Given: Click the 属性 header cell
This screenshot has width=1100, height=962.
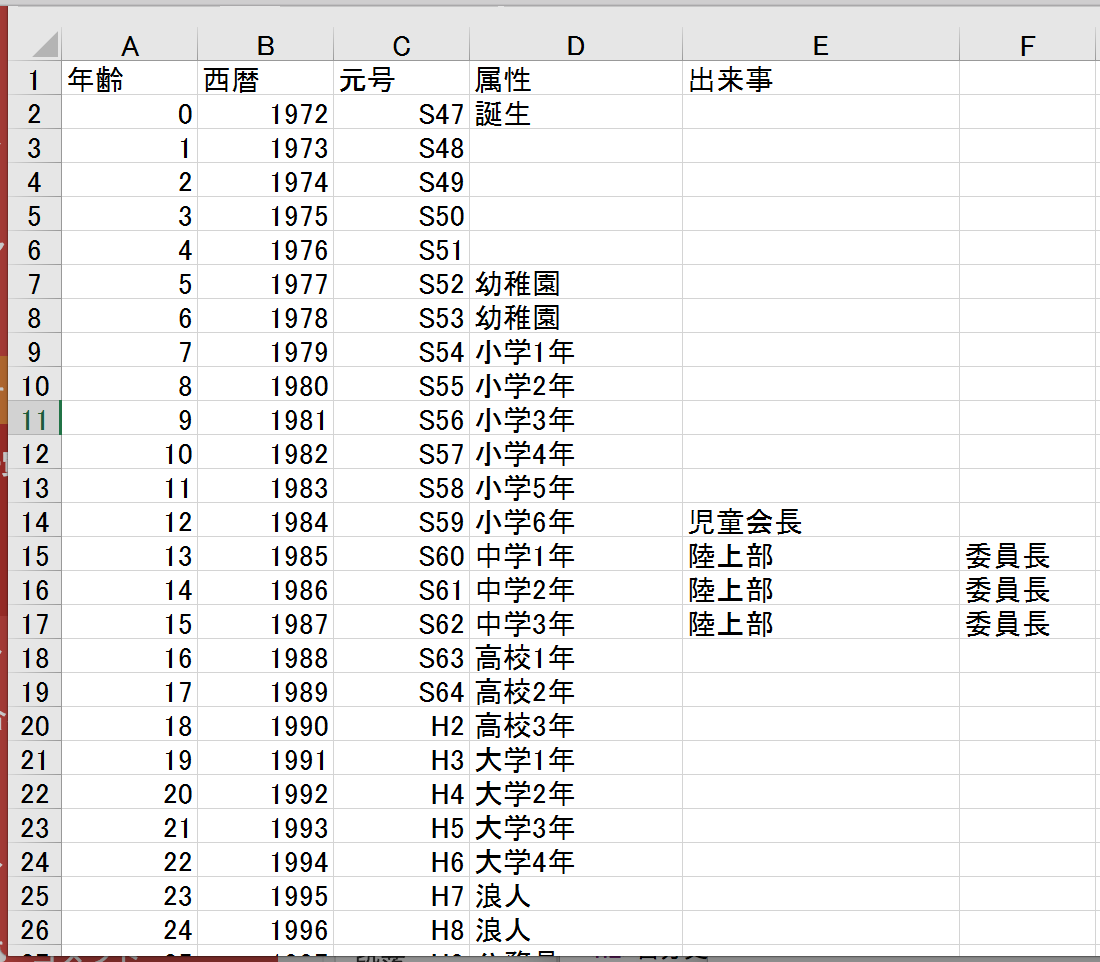Looking at the screenshot, I should click(x=576, y=79).
